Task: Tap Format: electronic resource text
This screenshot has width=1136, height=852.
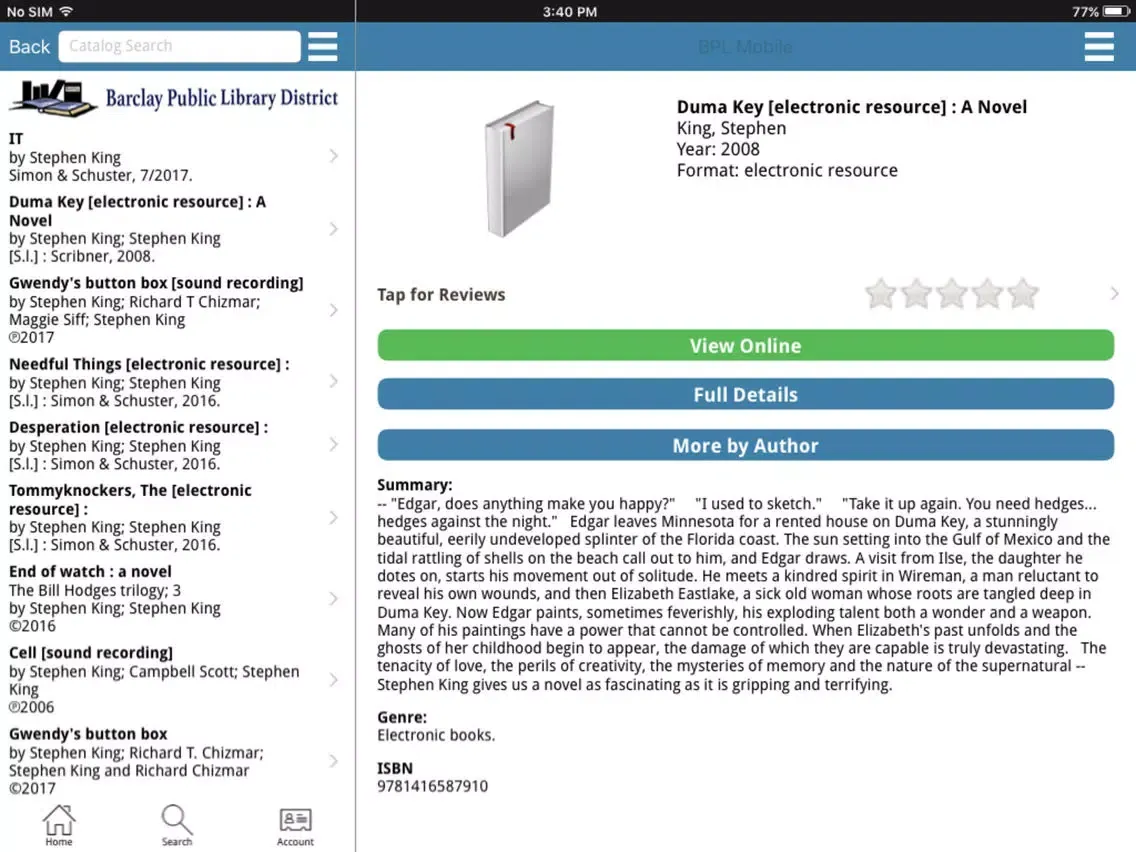Action: pyautogui.click(x=787, y=170)
